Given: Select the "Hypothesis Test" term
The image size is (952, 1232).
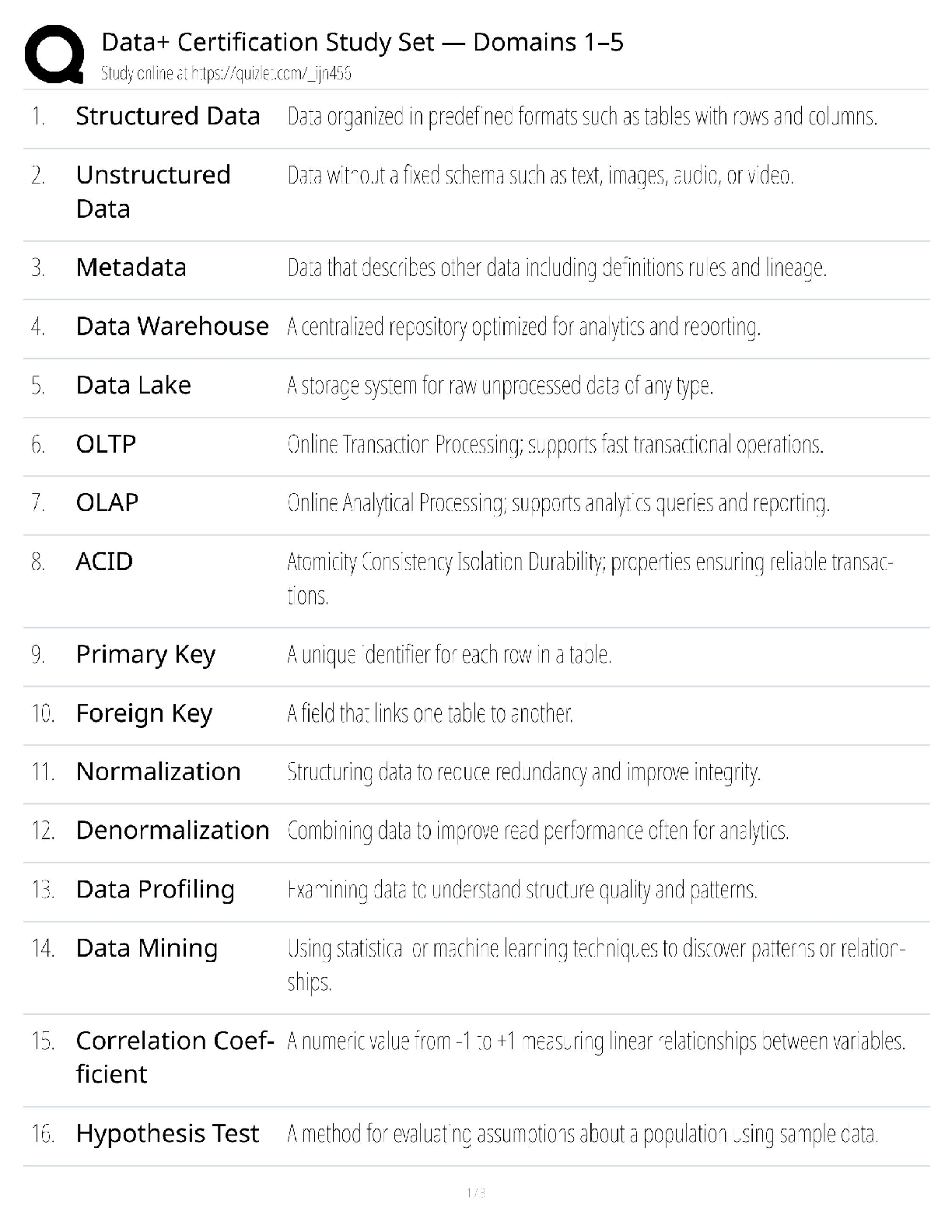Looking at the screenshot, I should click(167, 1134).
